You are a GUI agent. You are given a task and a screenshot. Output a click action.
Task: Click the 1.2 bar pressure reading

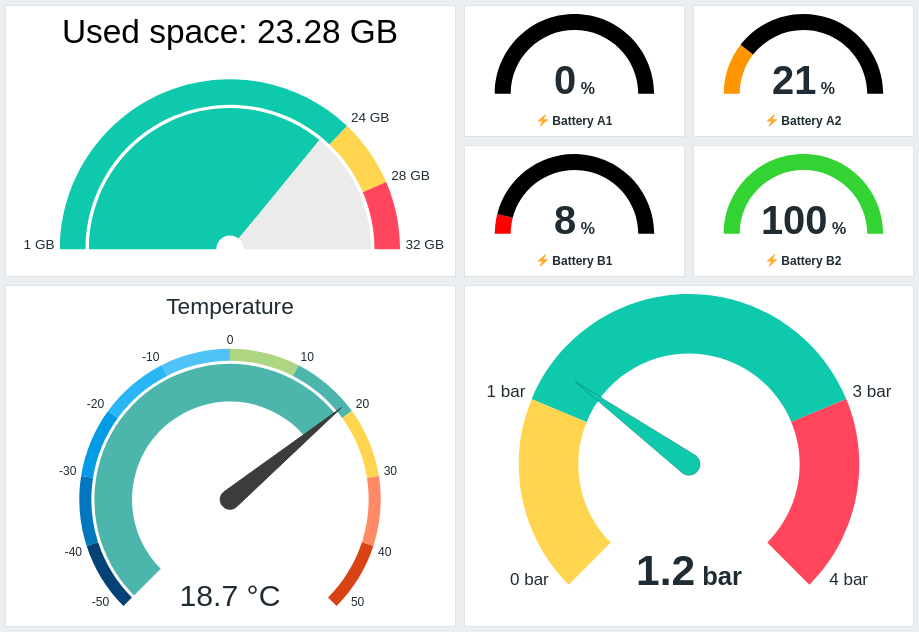689,572
